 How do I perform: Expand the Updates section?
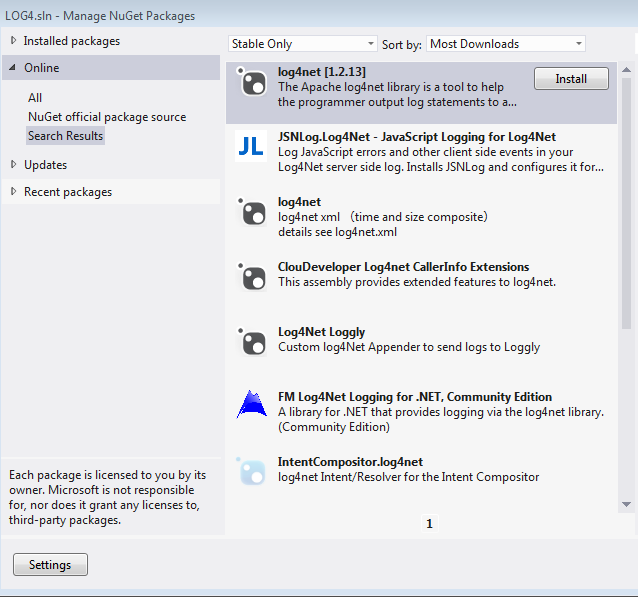coord(13,164)
